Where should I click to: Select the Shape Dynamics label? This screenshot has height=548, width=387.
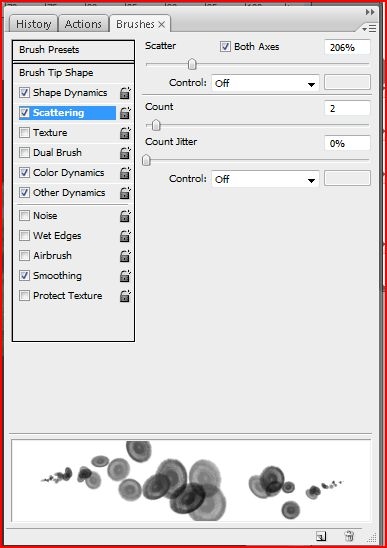tap(70, 93)
